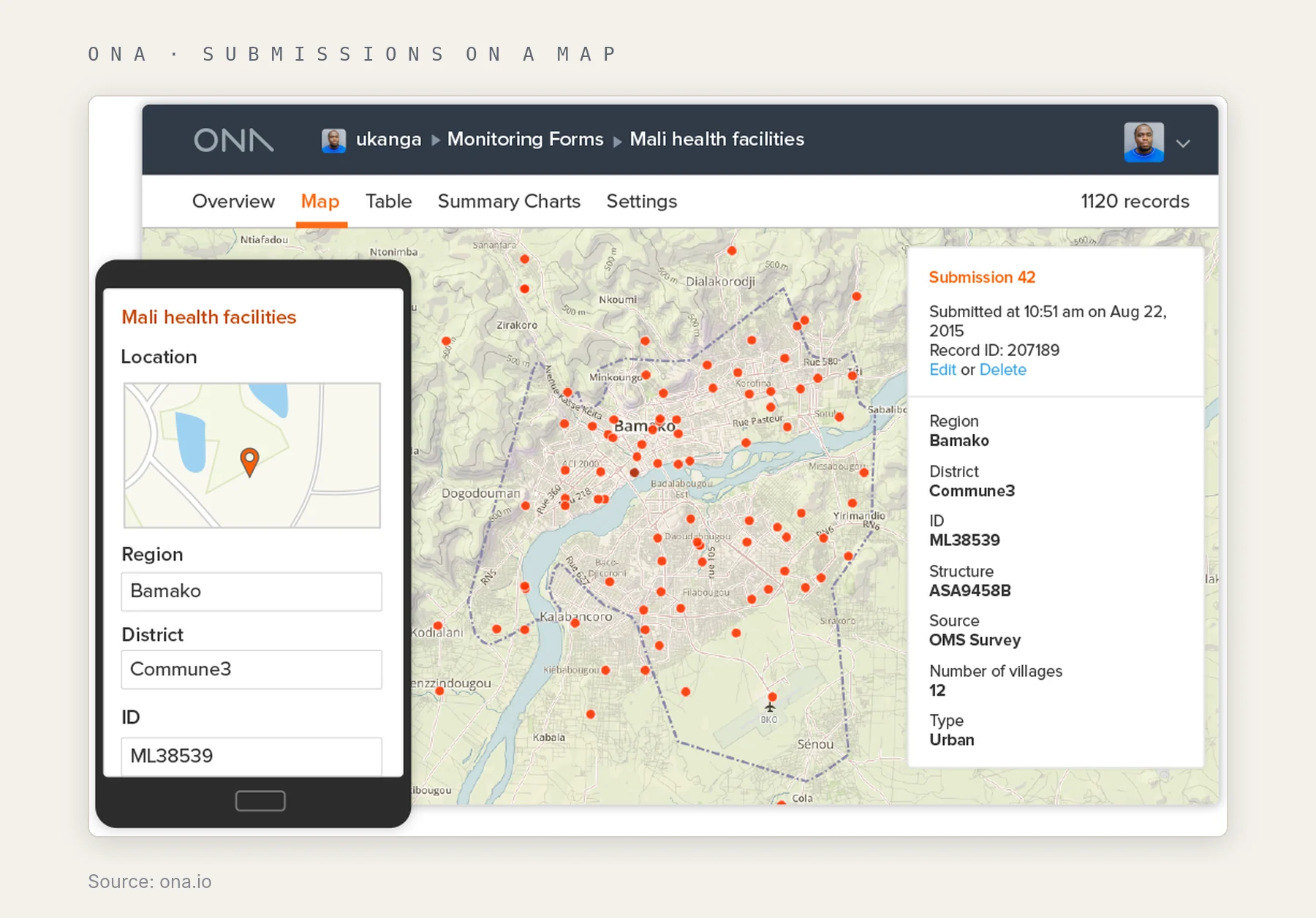Click the 1120 records count
The image size is (1316, 918).
1135,201
